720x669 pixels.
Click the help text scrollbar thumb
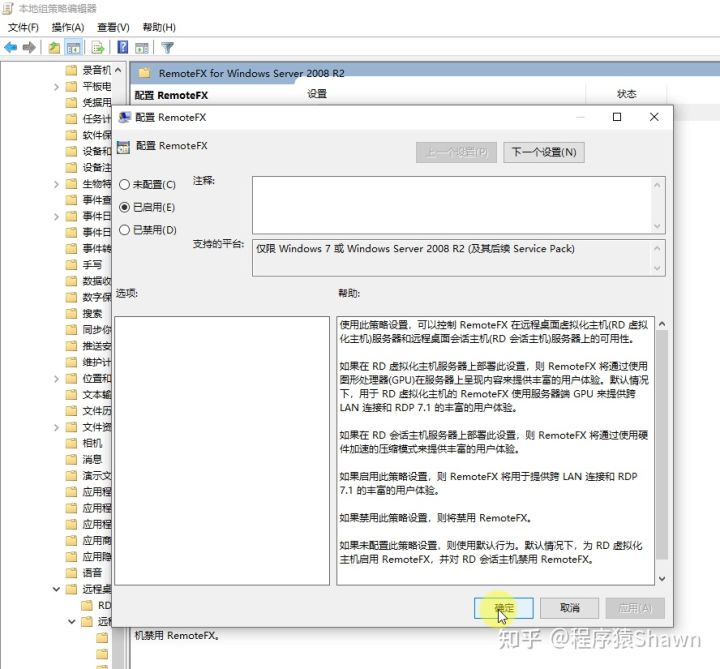(662, 444)
